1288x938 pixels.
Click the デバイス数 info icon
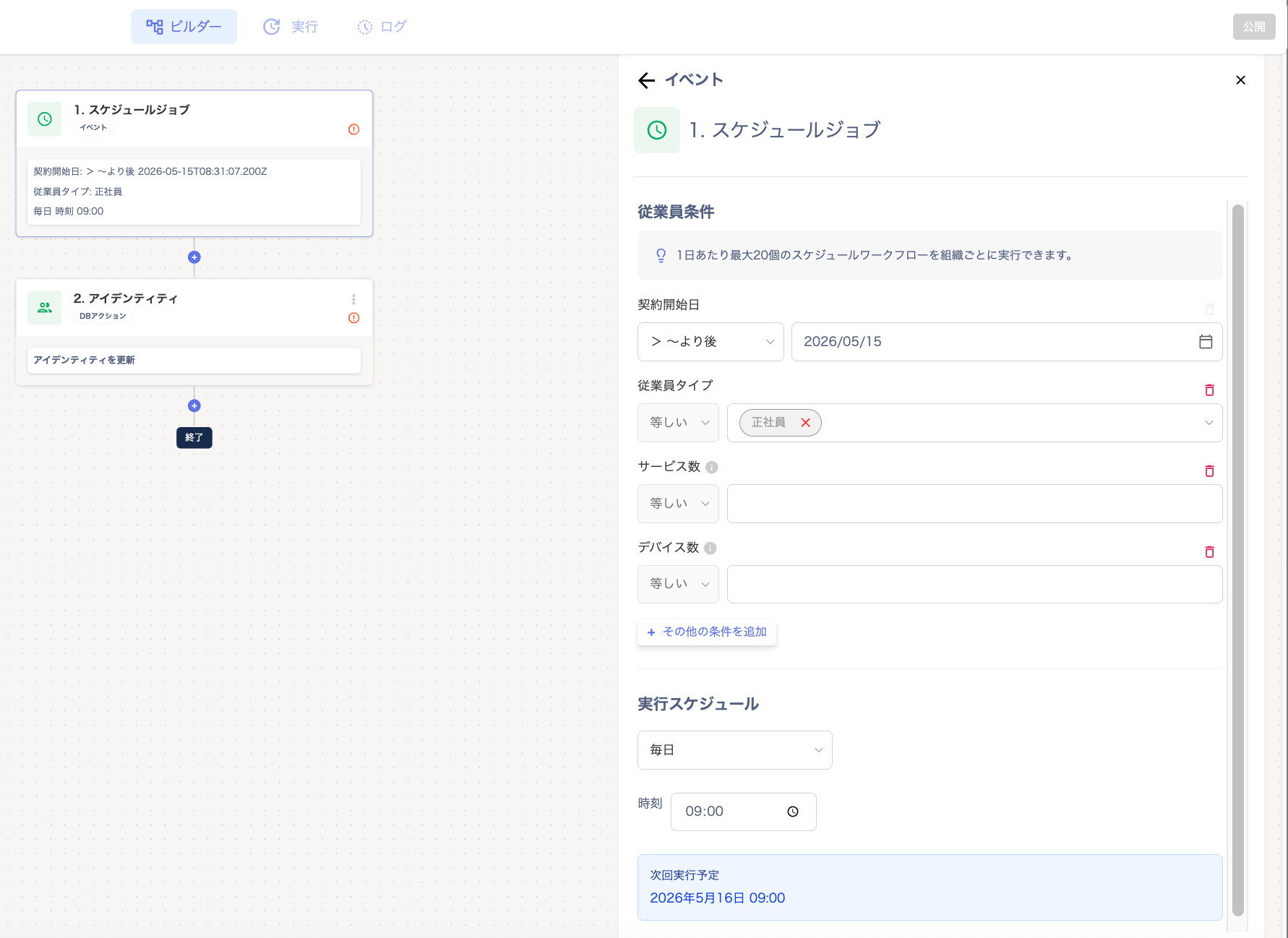(710, 548)
